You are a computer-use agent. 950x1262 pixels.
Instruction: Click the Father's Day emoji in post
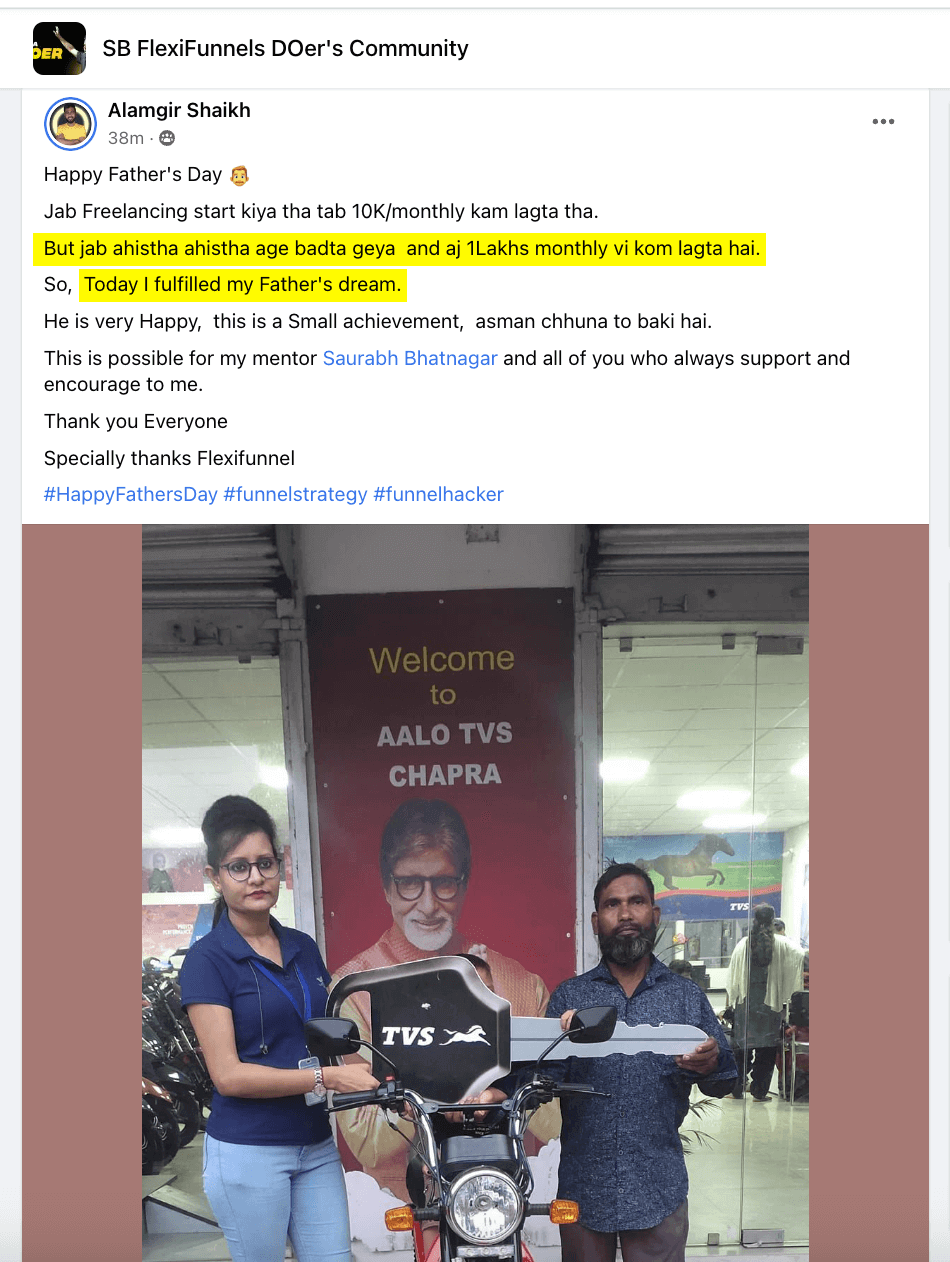(238, 175)
